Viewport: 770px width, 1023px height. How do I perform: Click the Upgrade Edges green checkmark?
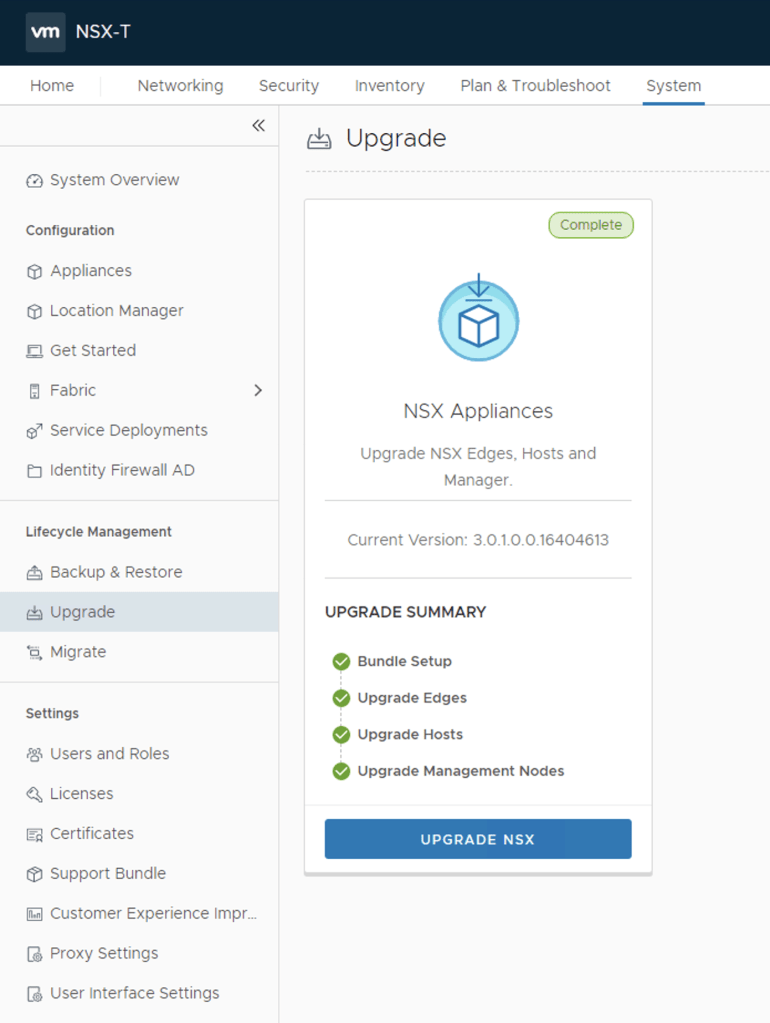[341, 698]
